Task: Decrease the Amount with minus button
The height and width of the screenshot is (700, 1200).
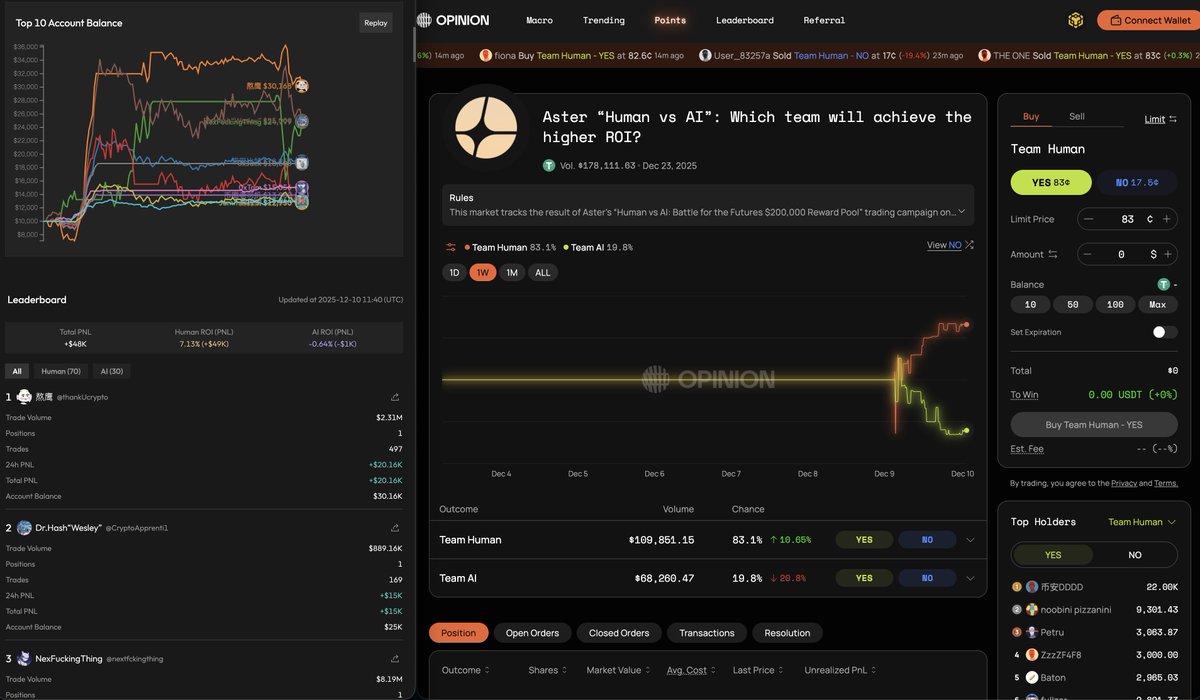Action: click(x=1089, y=255)
